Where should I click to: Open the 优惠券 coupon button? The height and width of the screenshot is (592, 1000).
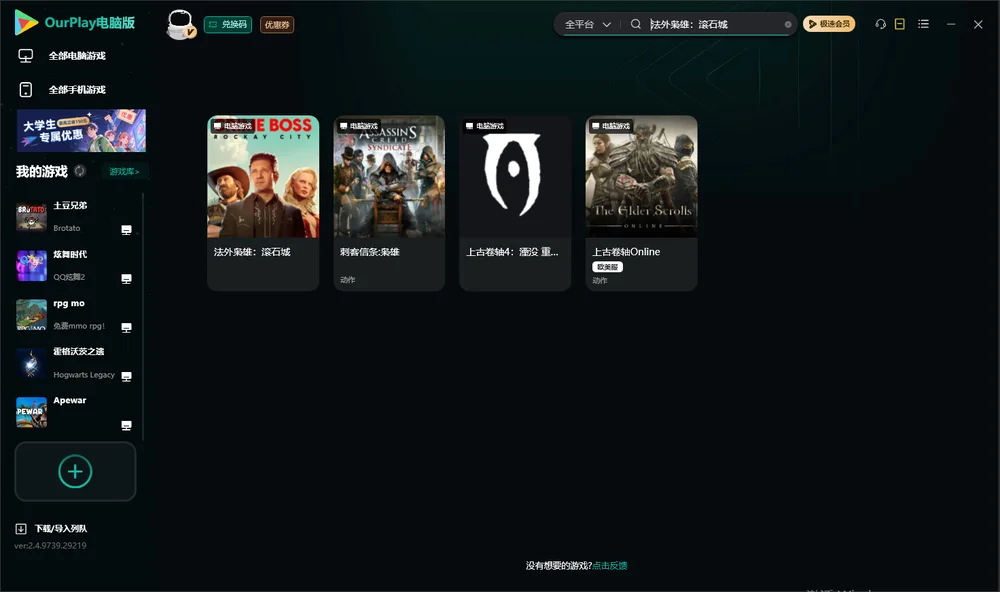pos(277,24)
